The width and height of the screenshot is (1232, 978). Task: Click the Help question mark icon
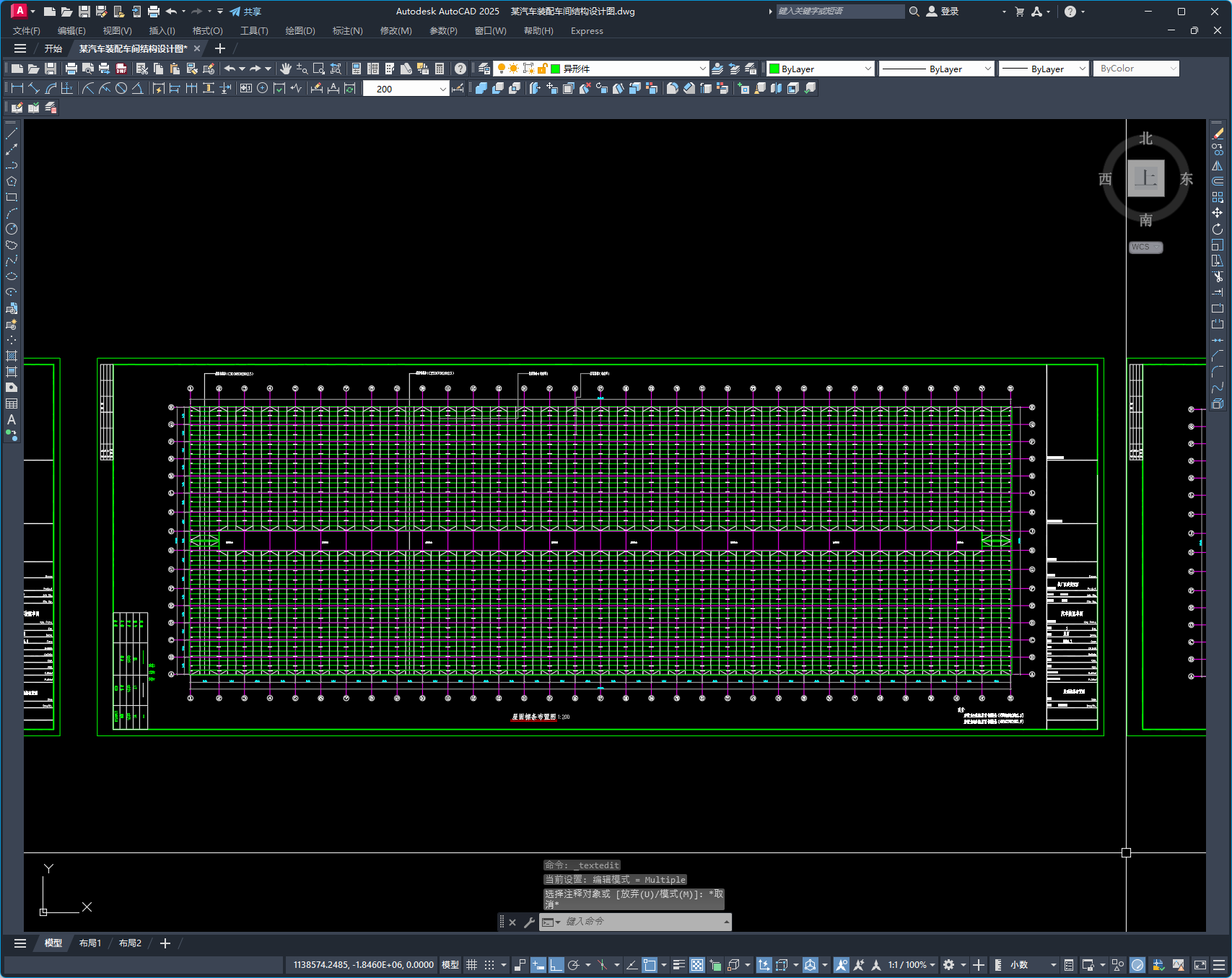460,69
